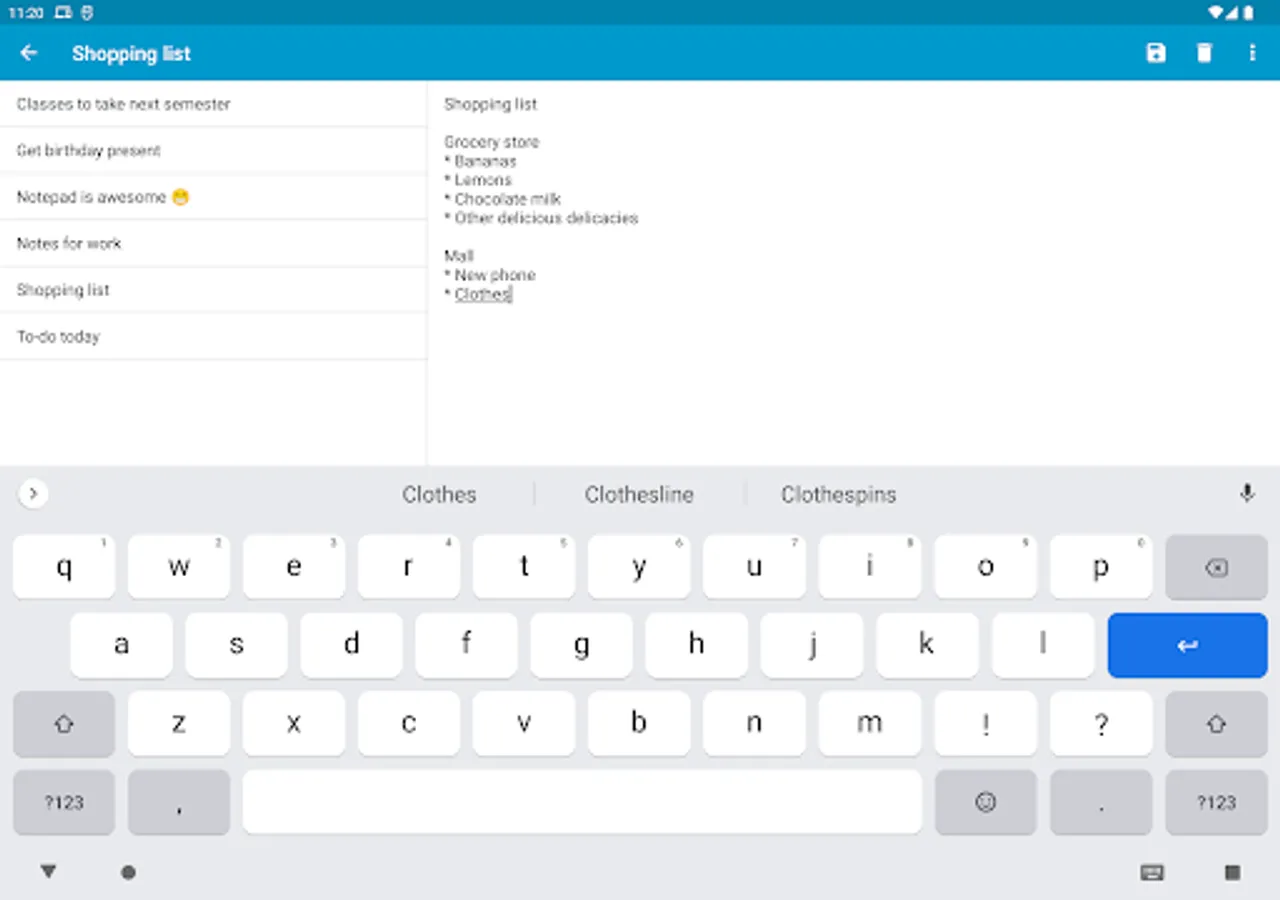Tap the exclamation mark key
Image resolution: width=1280 pixels, height=900 pixels.
coord(986,723)
